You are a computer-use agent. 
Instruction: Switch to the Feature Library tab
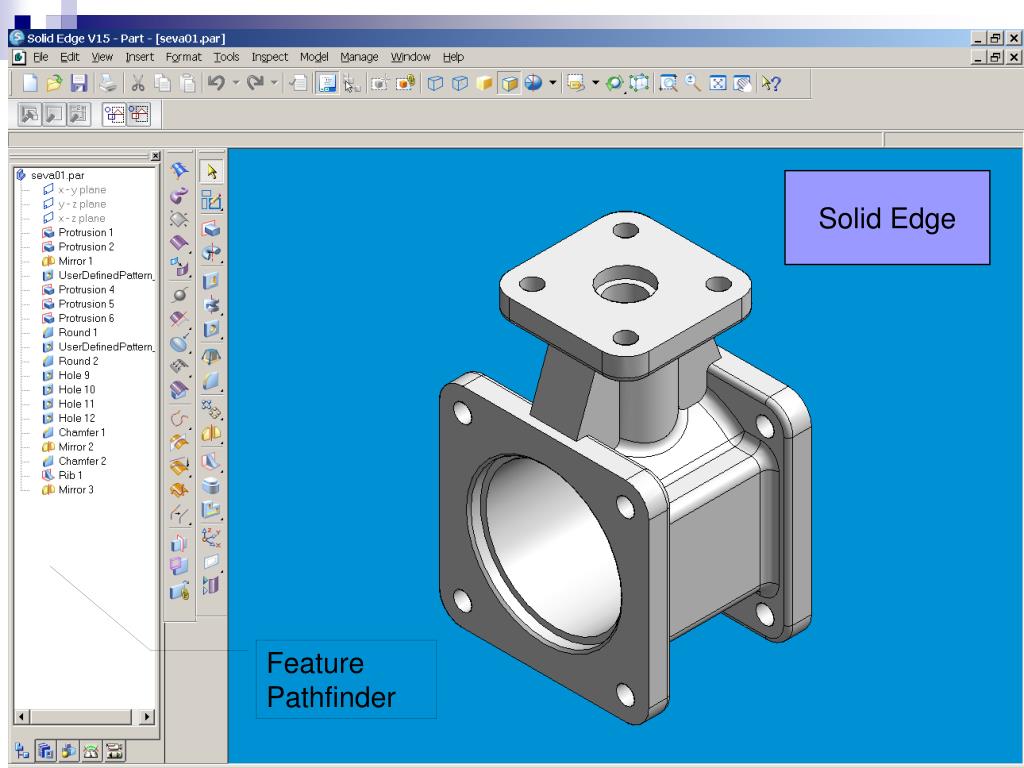(45, 751)
